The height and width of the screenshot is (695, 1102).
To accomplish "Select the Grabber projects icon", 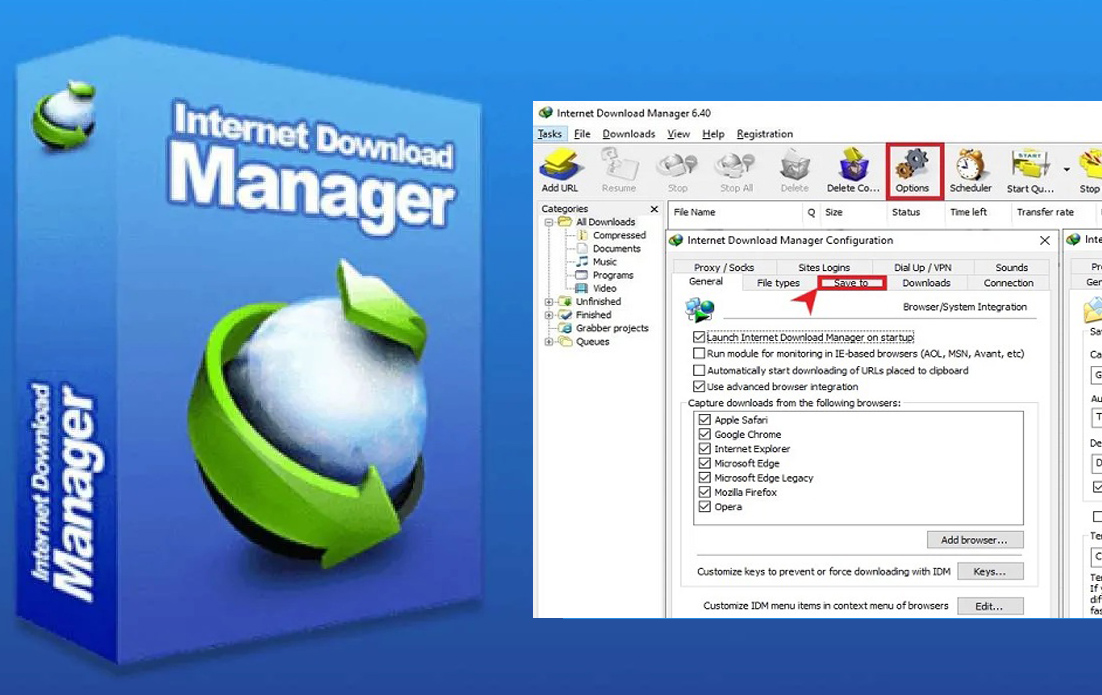I will (x=565, y=328).
